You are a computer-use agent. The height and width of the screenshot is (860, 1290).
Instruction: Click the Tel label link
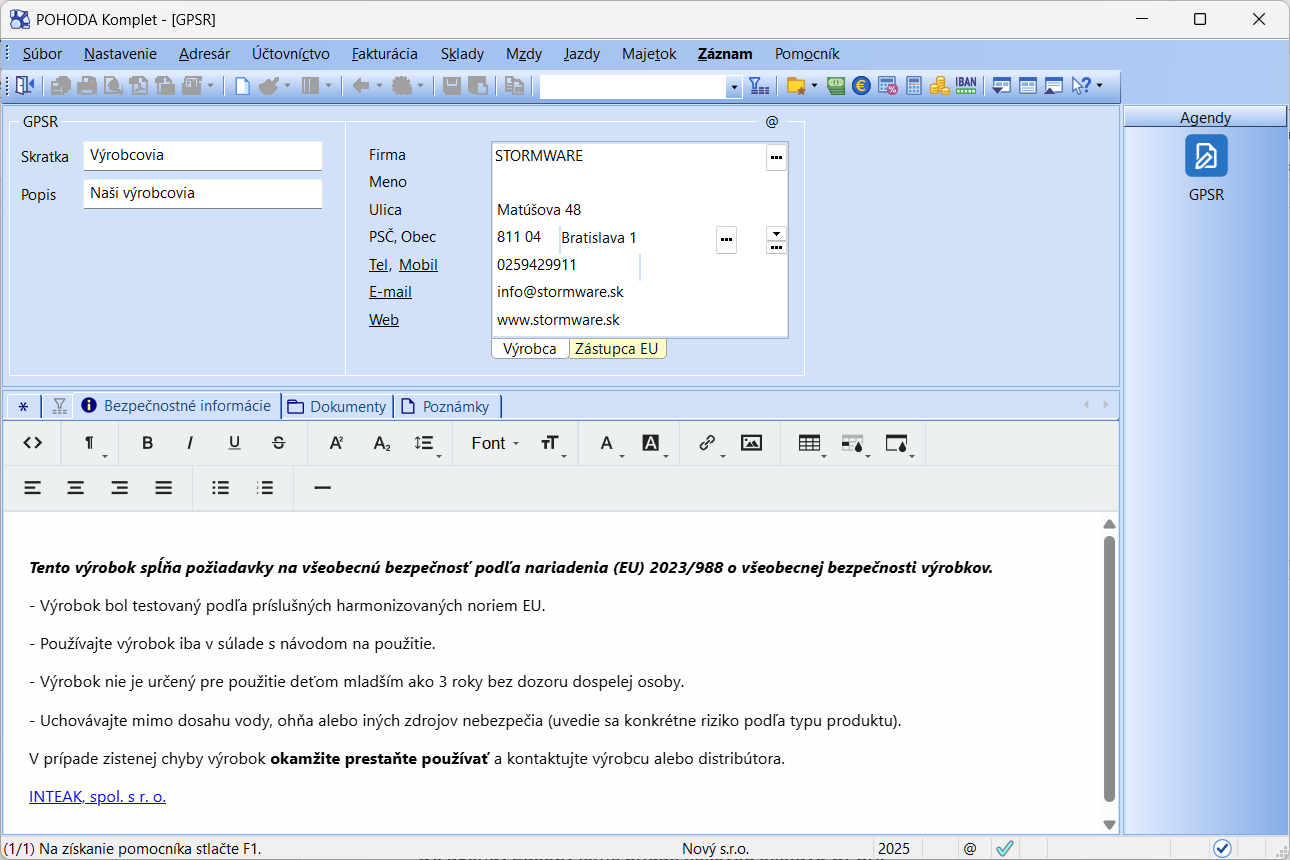(x=379, y=265)
